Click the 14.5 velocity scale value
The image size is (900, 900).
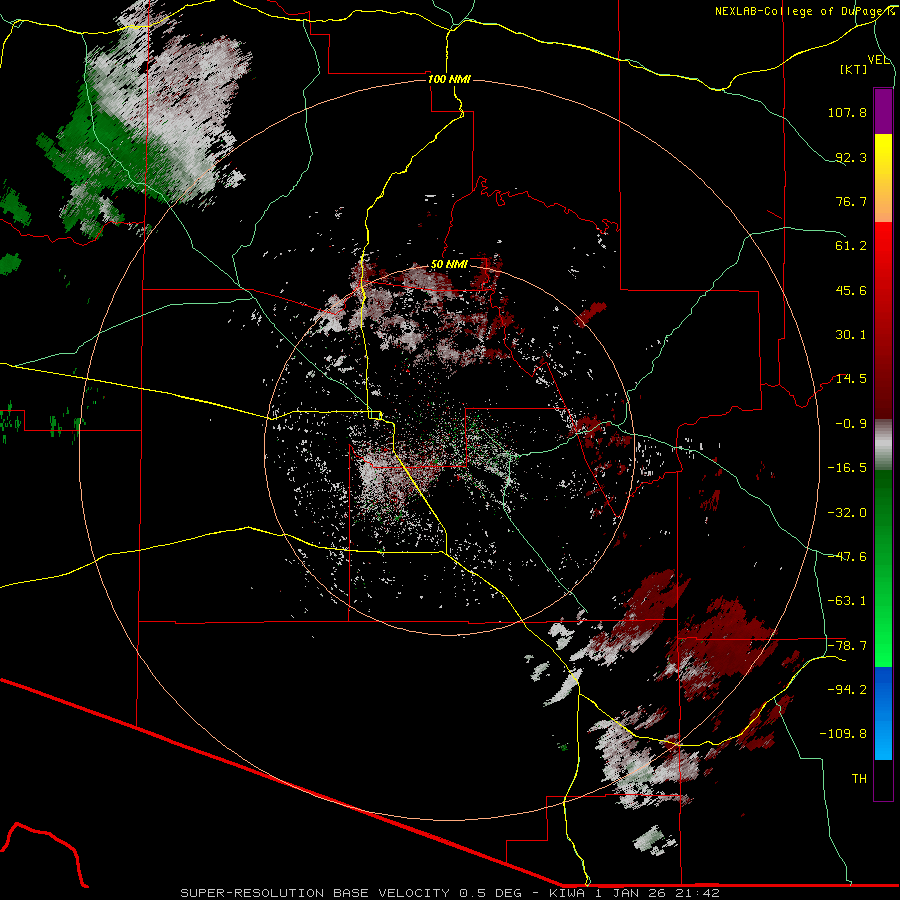(851, 379)
